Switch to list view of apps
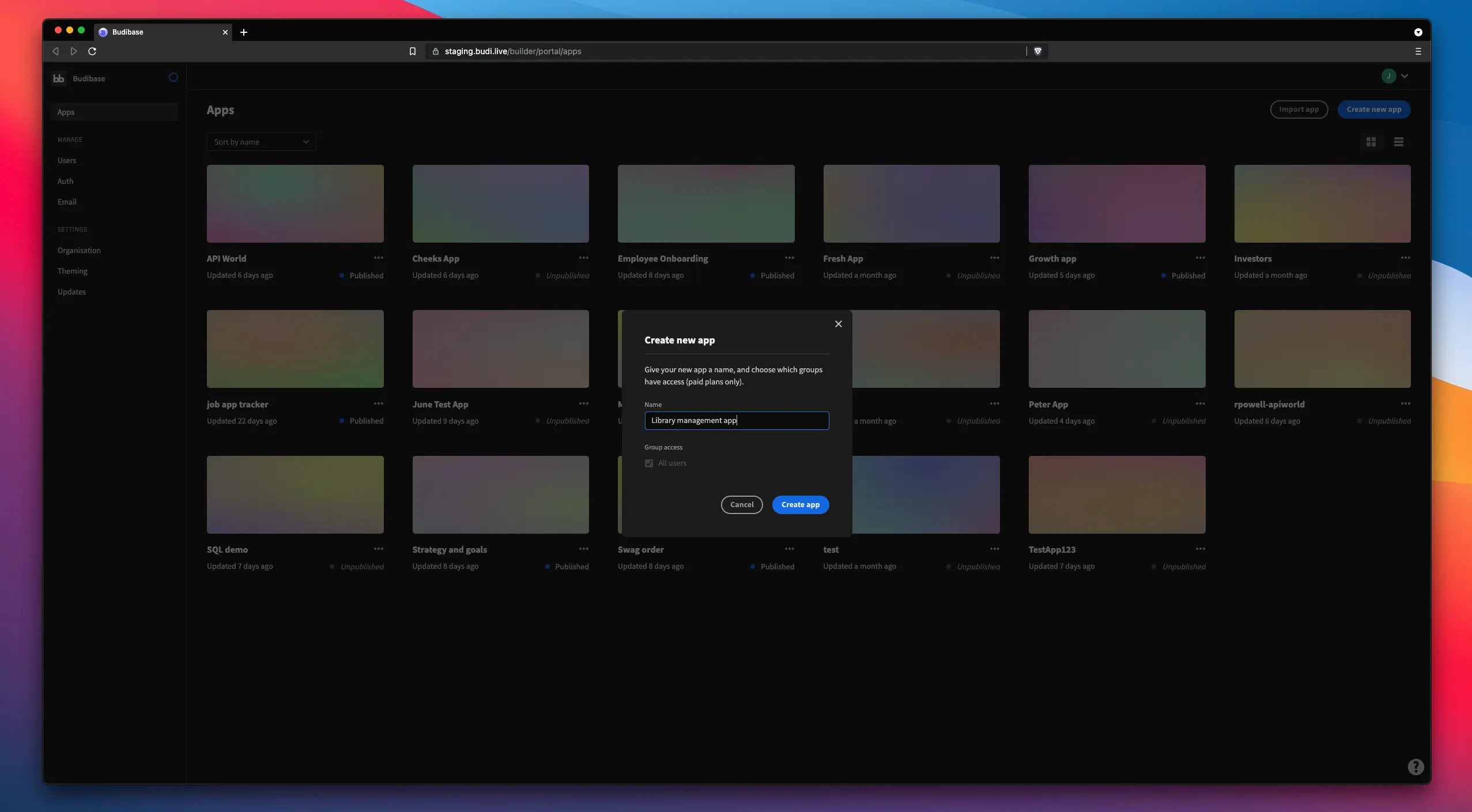Screen dimensions: 1472x812 click(x=1398, y=142)
